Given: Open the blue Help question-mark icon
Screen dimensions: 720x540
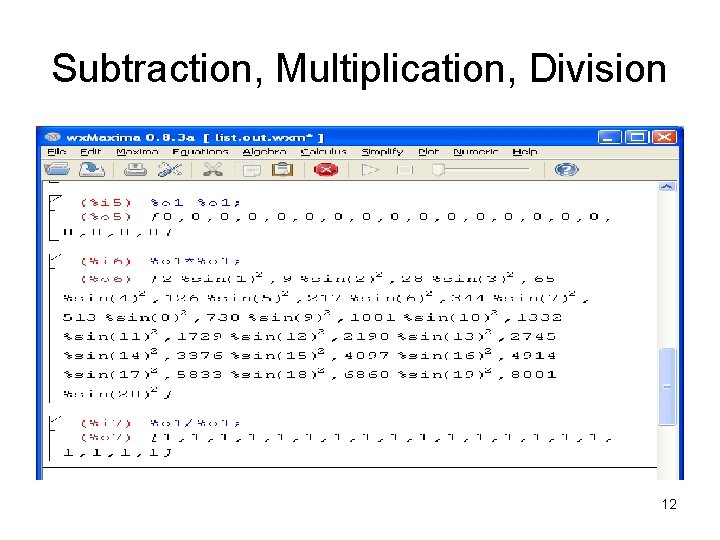Looking at the screenshot, I should (567, 170).
